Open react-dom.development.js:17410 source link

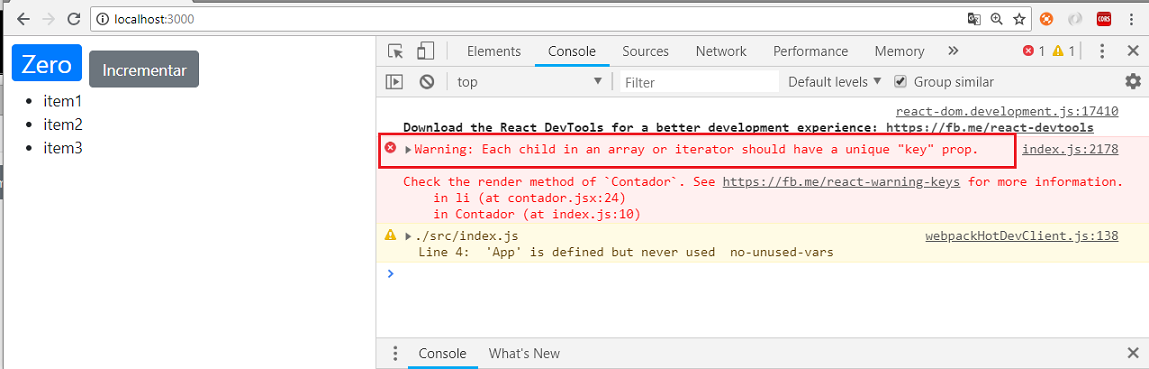pos(1007,112)
